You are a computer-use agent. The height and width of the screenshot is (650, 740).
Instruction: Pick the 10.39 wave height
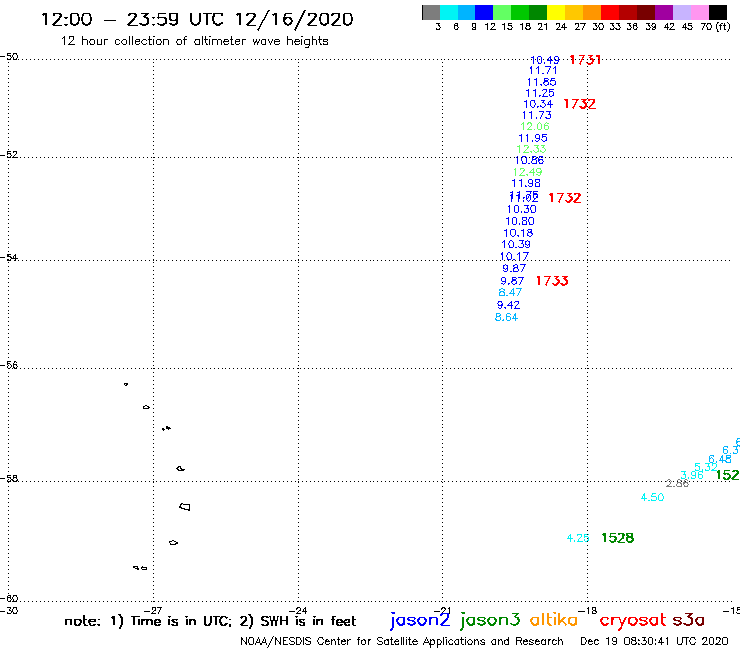coord(516,245)
